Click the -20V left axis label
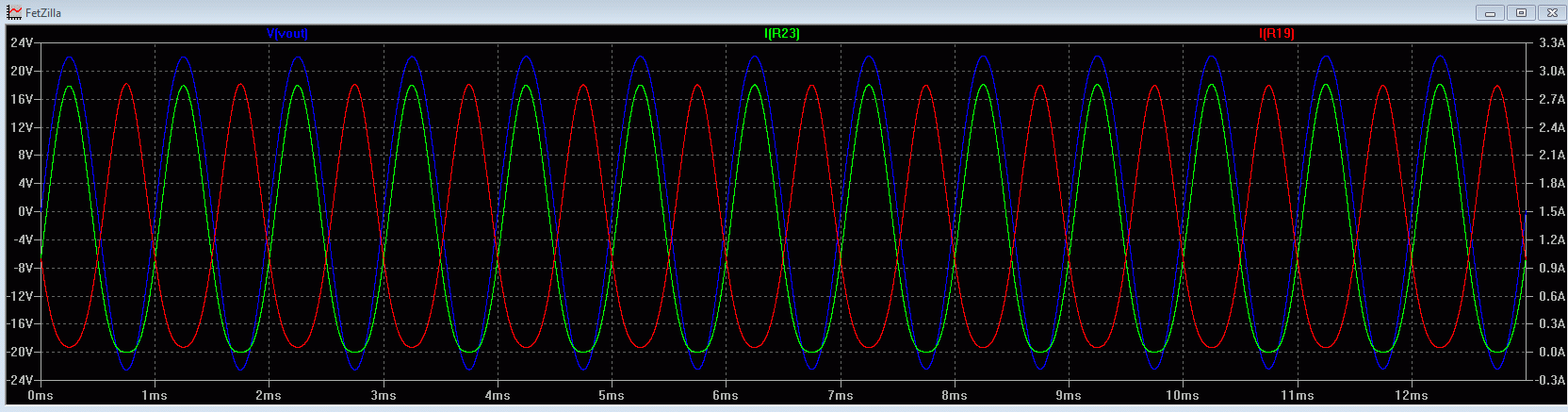Viewport: 1568px width, 412px height. [x=20, y=352]
